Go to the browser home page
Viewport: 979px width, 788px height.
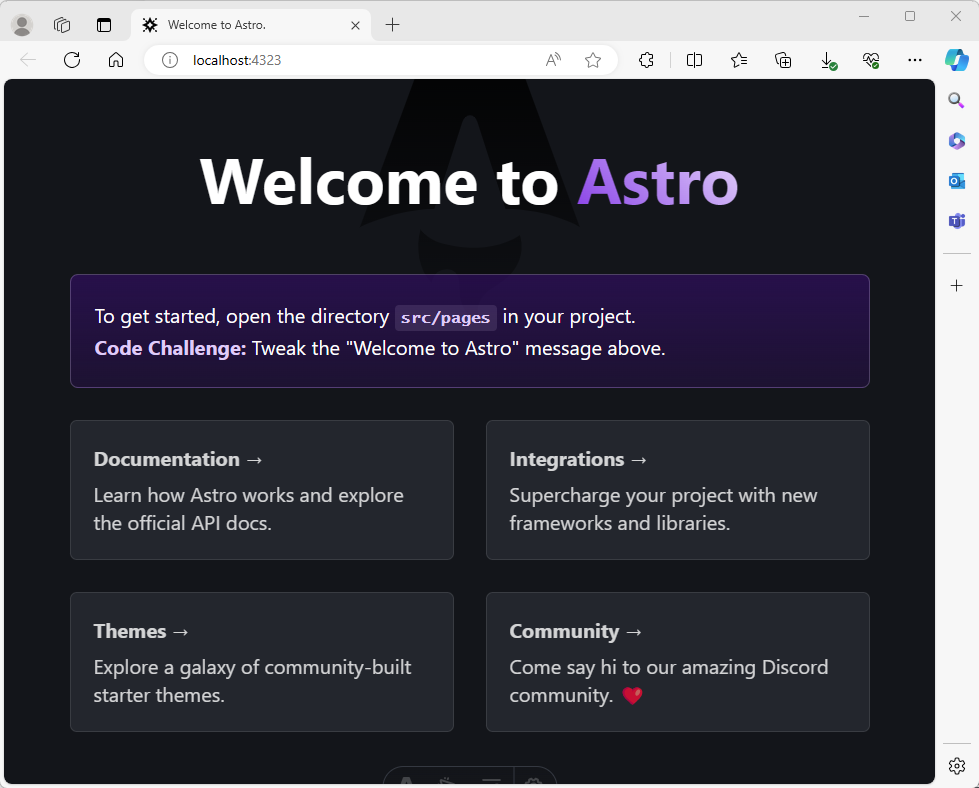click(x=116, y=60)
